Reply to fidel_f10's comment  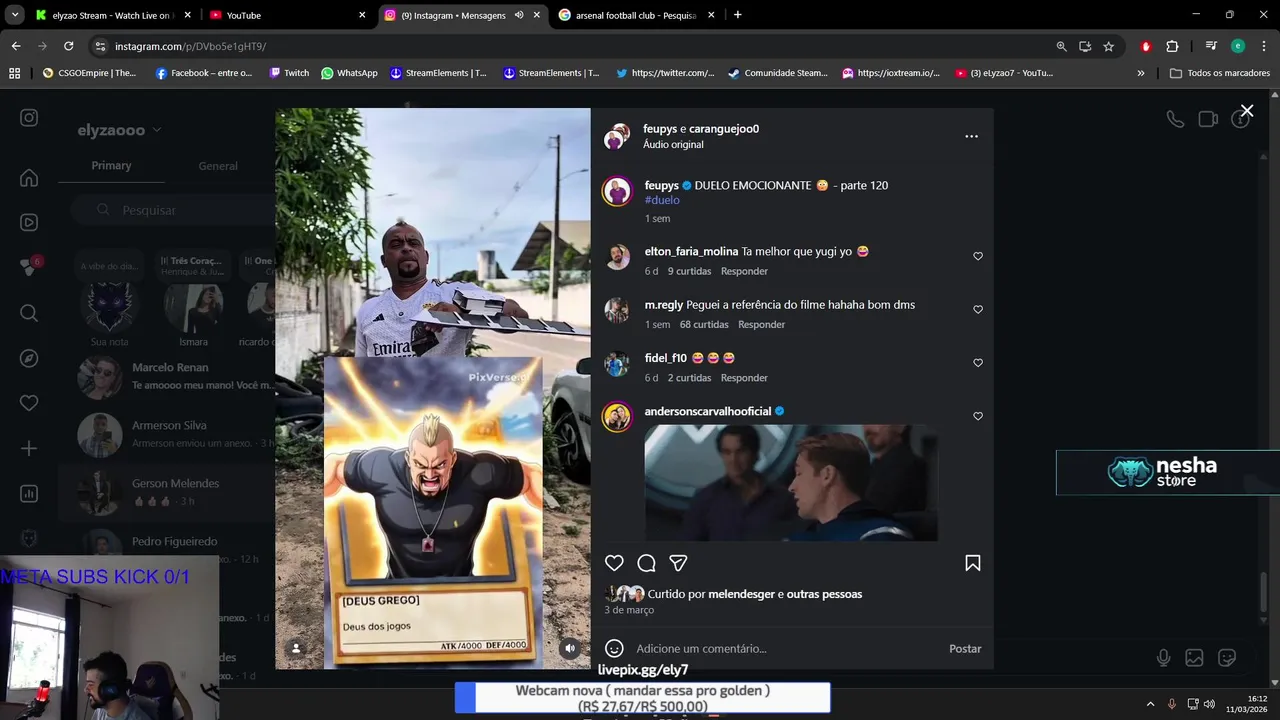(x=744, y=378)
